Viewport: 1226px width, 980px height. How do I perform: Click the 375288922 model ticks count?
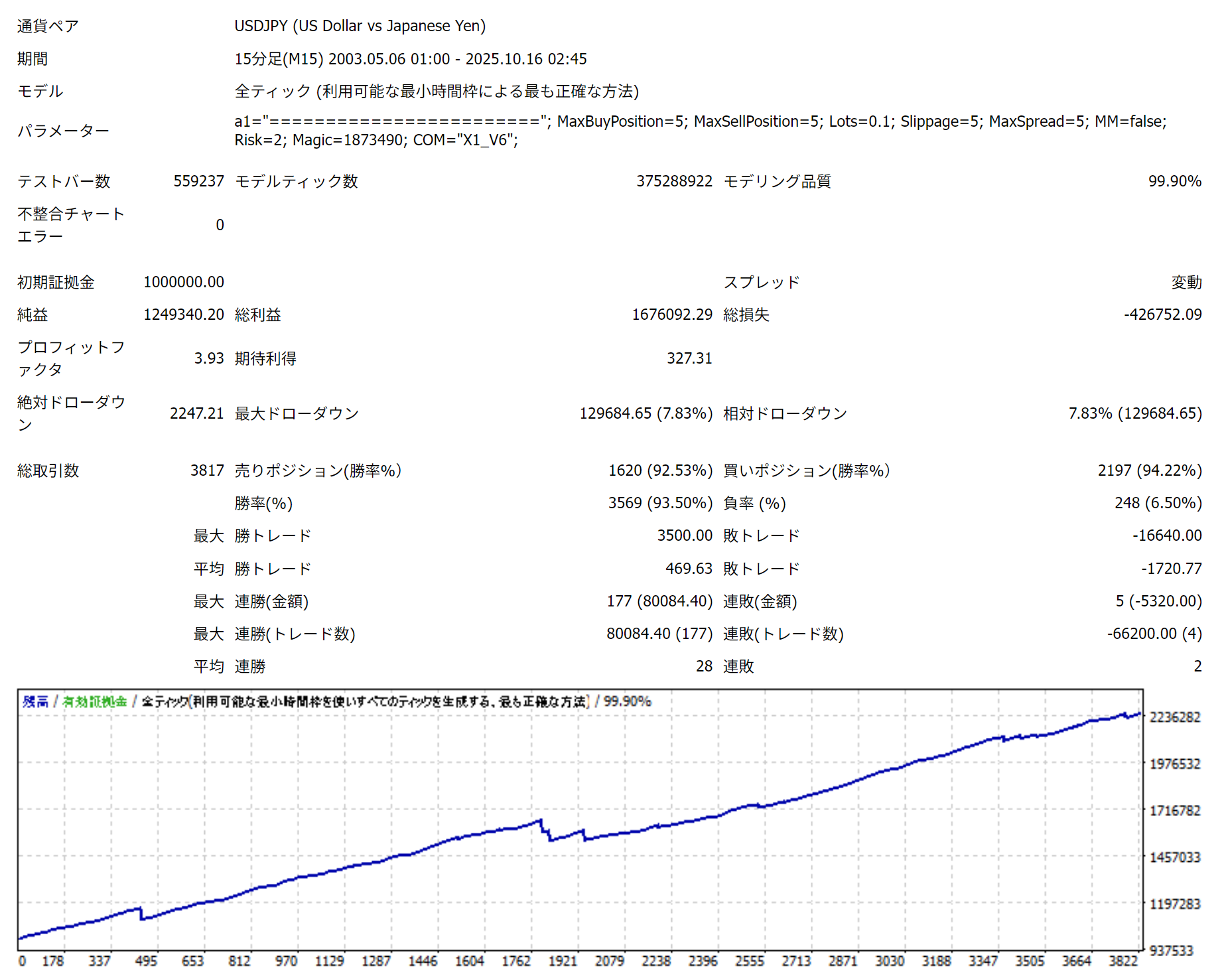(673, 181)
